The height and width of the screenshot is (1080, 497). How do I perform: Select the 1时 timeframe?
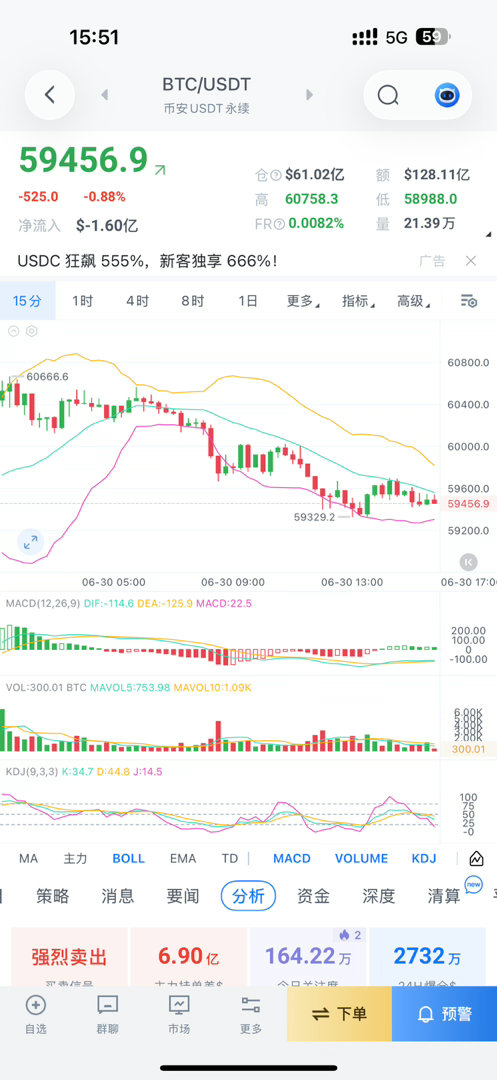[x=83, y=301]
